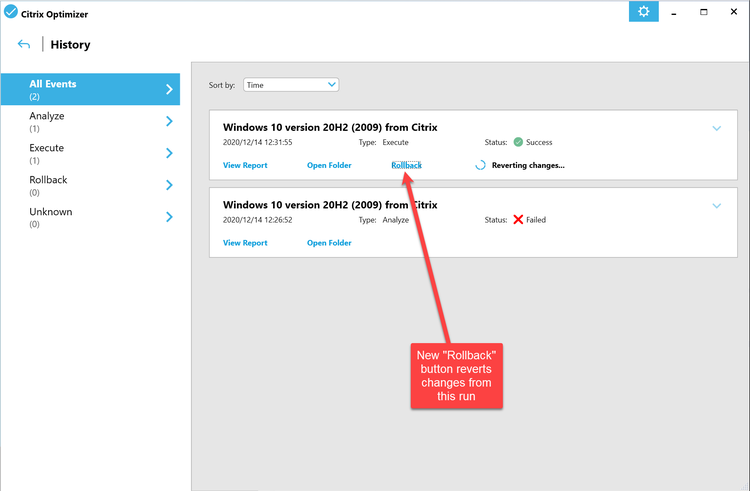Image resolution: width=750 pixels, height=491 pixels.
Task: Expand the Analyze run entry details
Action: 717,206
